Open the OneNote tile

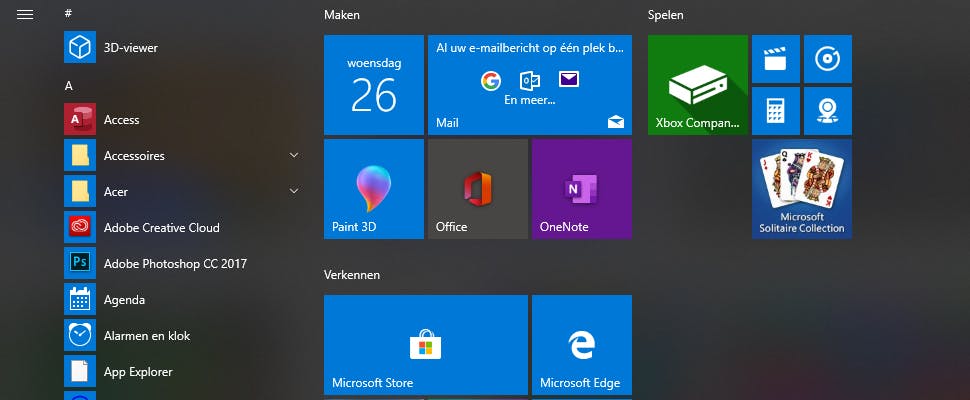582,189
